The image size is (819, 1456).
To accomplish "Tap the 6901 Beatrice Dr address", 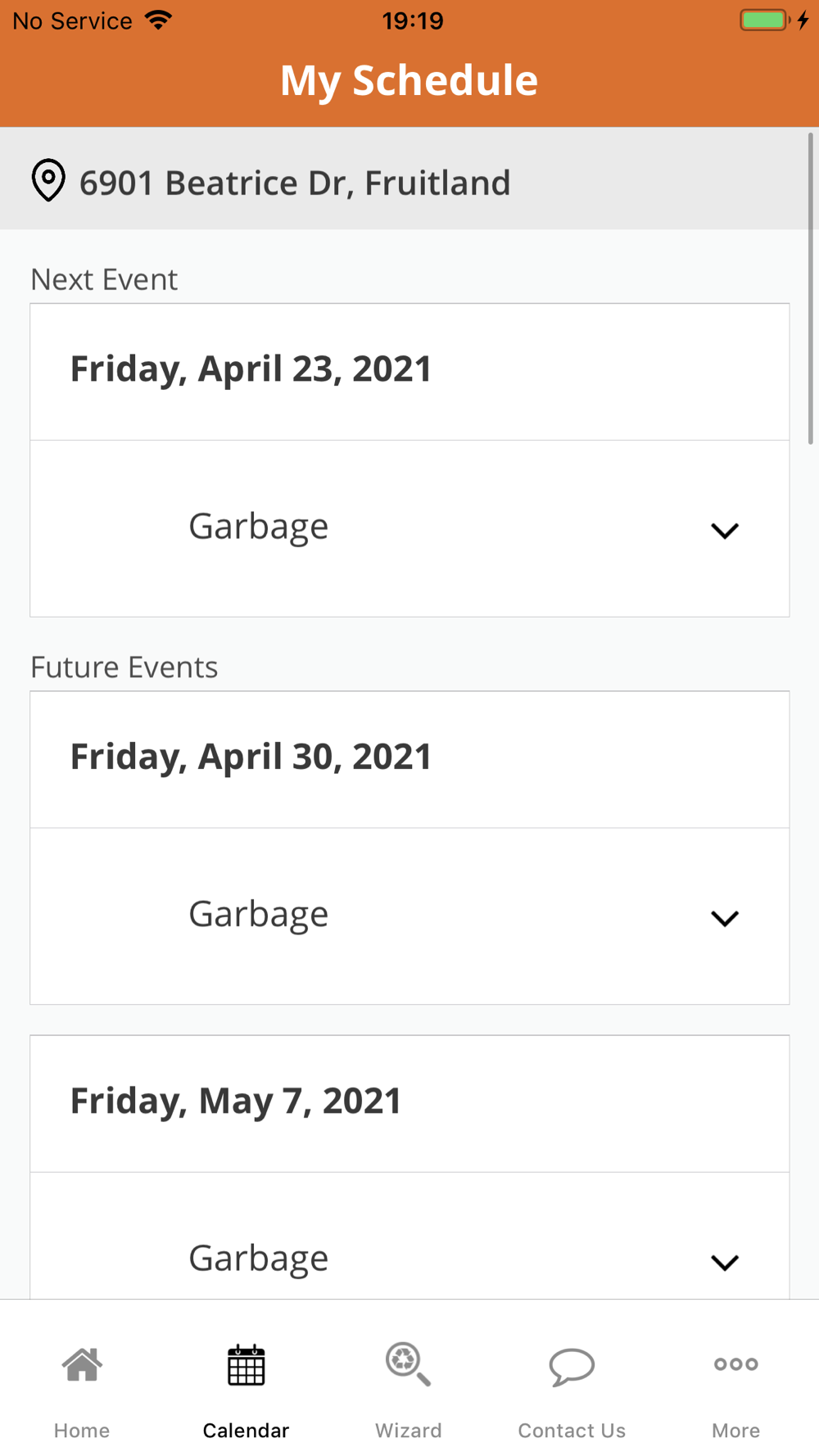I will click(x=295, y=183).
